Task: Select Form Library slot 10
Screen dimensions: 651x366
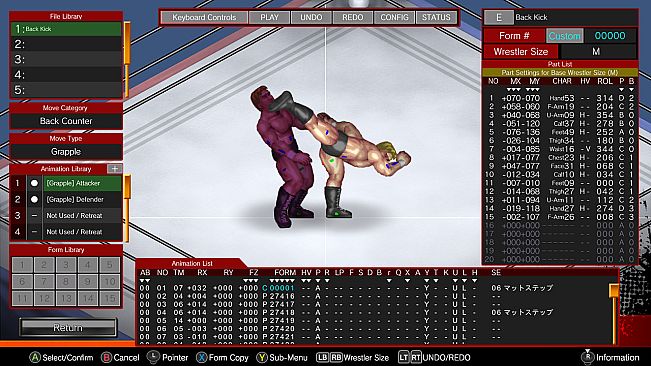Action: point(110,281)
